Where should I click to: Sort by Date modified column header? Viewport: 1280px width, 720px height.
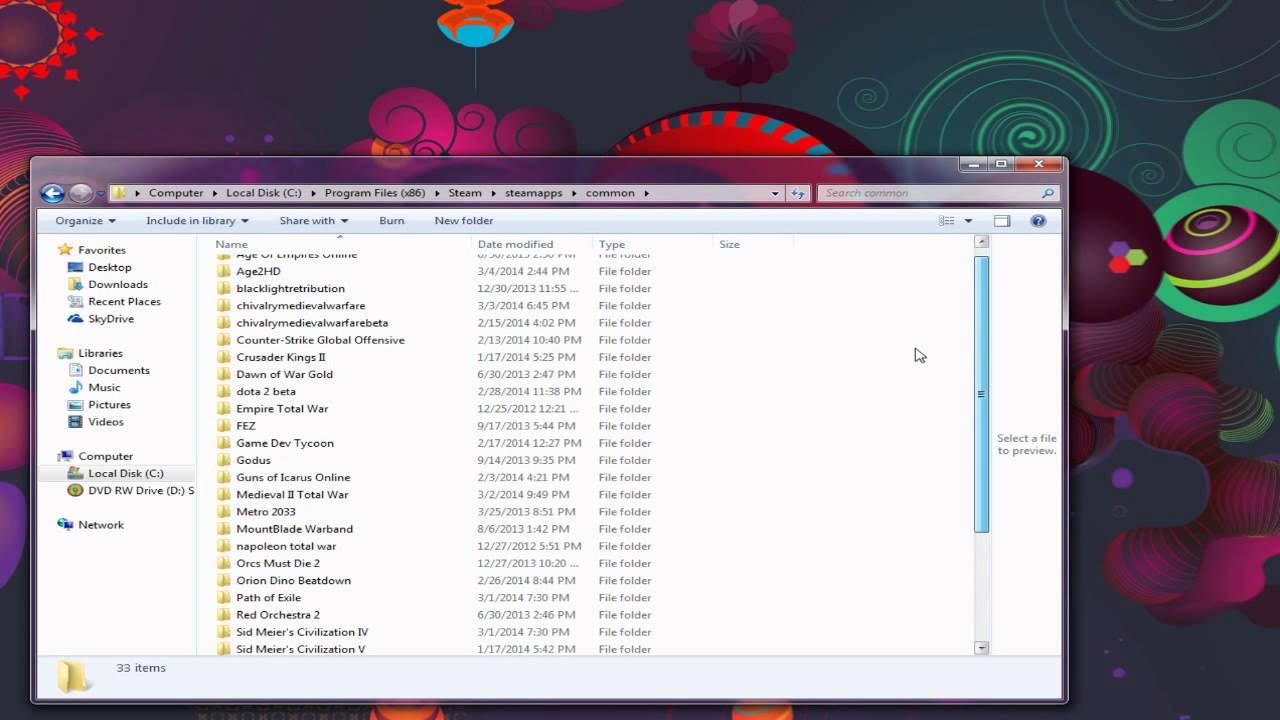tap(515, 244)
